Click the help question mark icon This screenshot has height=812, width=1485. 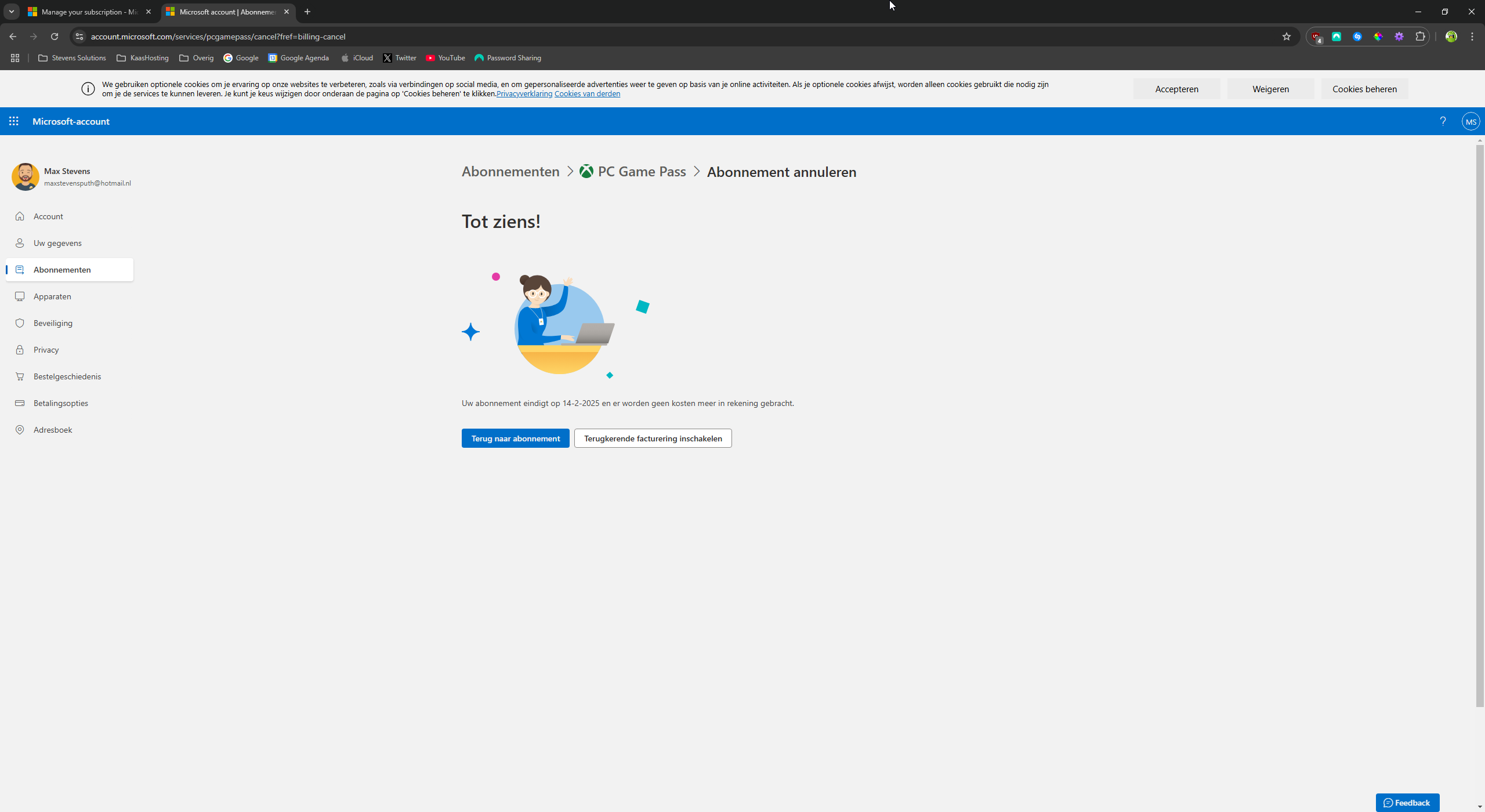click(1443, 121)
